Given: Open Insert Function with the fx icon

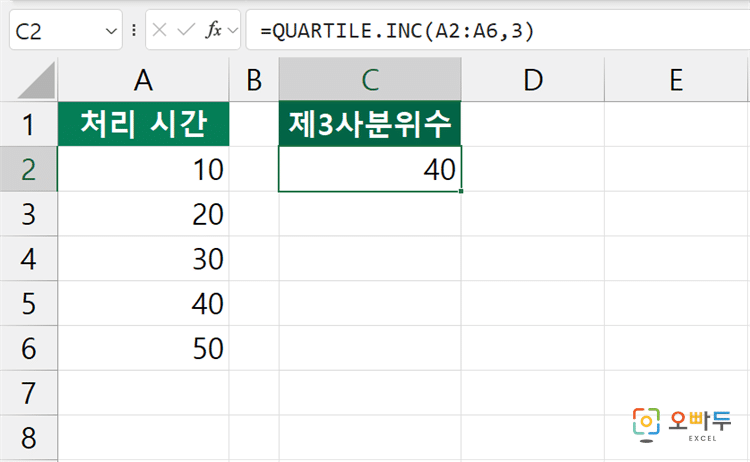Looking at the screenshot, I should (213, 31).
